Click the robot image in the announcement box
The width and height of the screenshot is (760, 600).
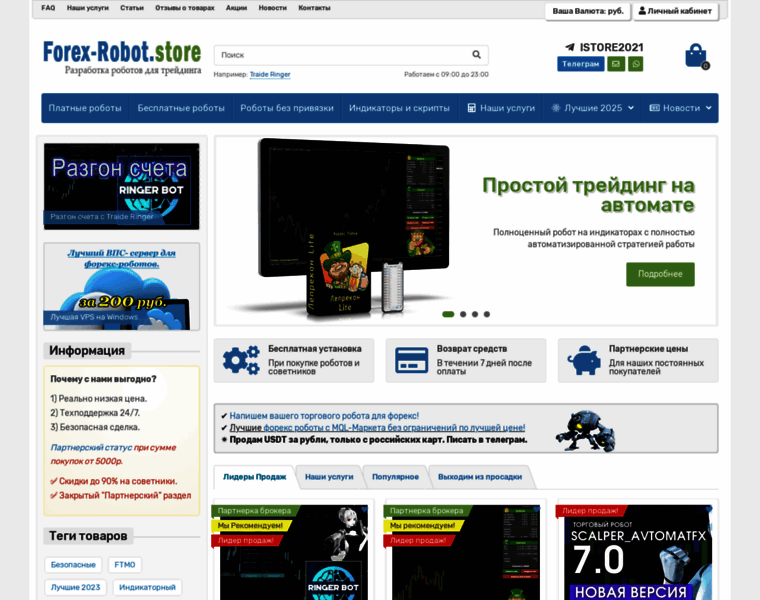click(x=586, y=430)
